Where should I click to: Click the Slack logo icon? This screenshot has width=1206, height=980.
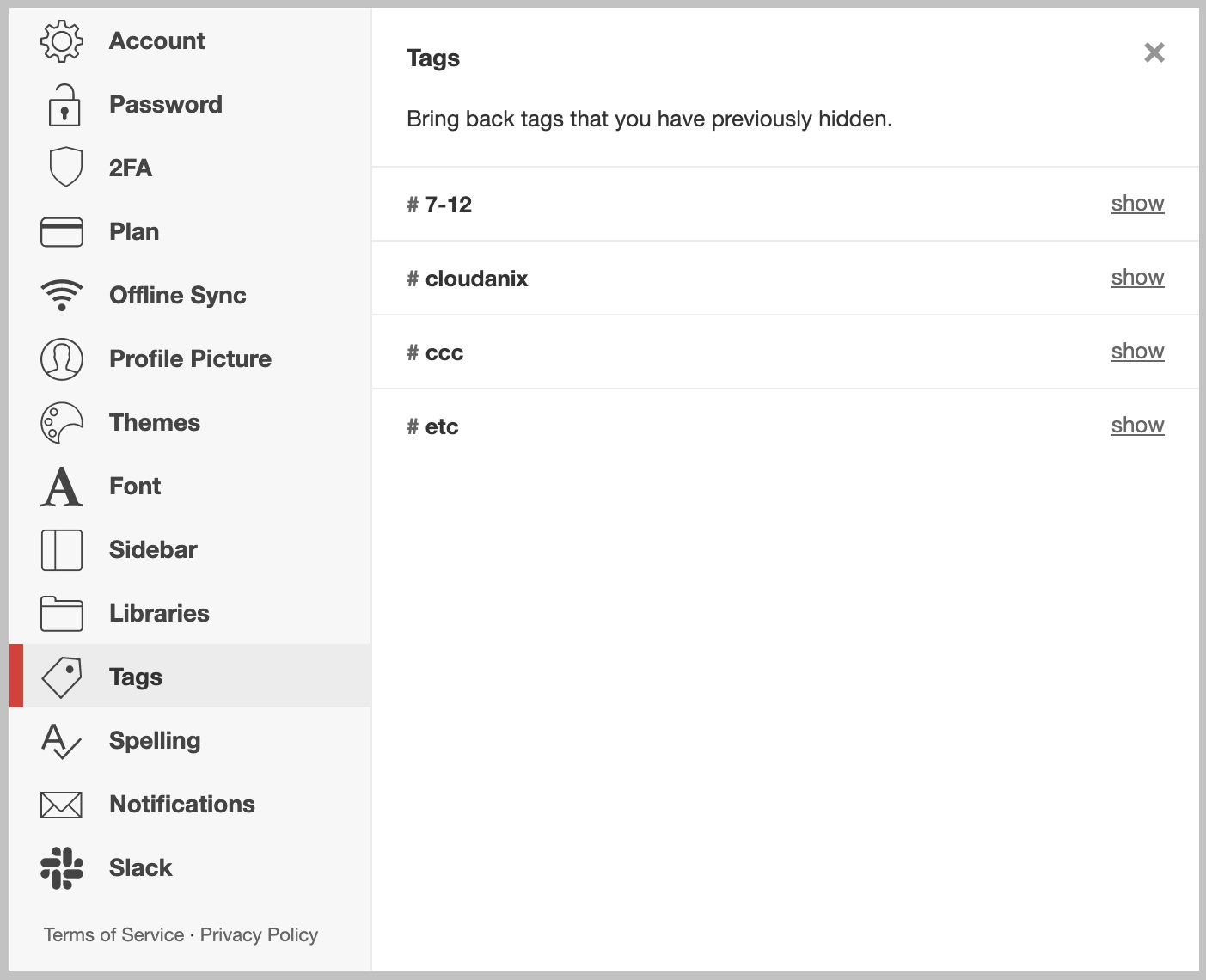tap(62, 868)
